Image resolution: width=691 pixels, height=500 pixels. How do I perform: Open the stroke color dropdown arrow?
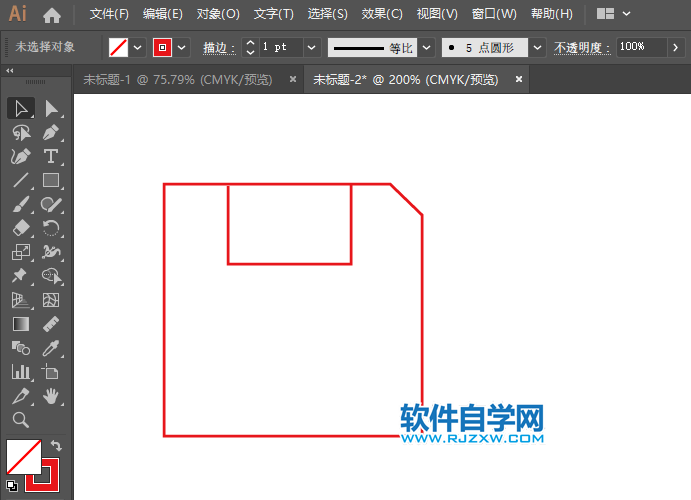pos(182,48)
